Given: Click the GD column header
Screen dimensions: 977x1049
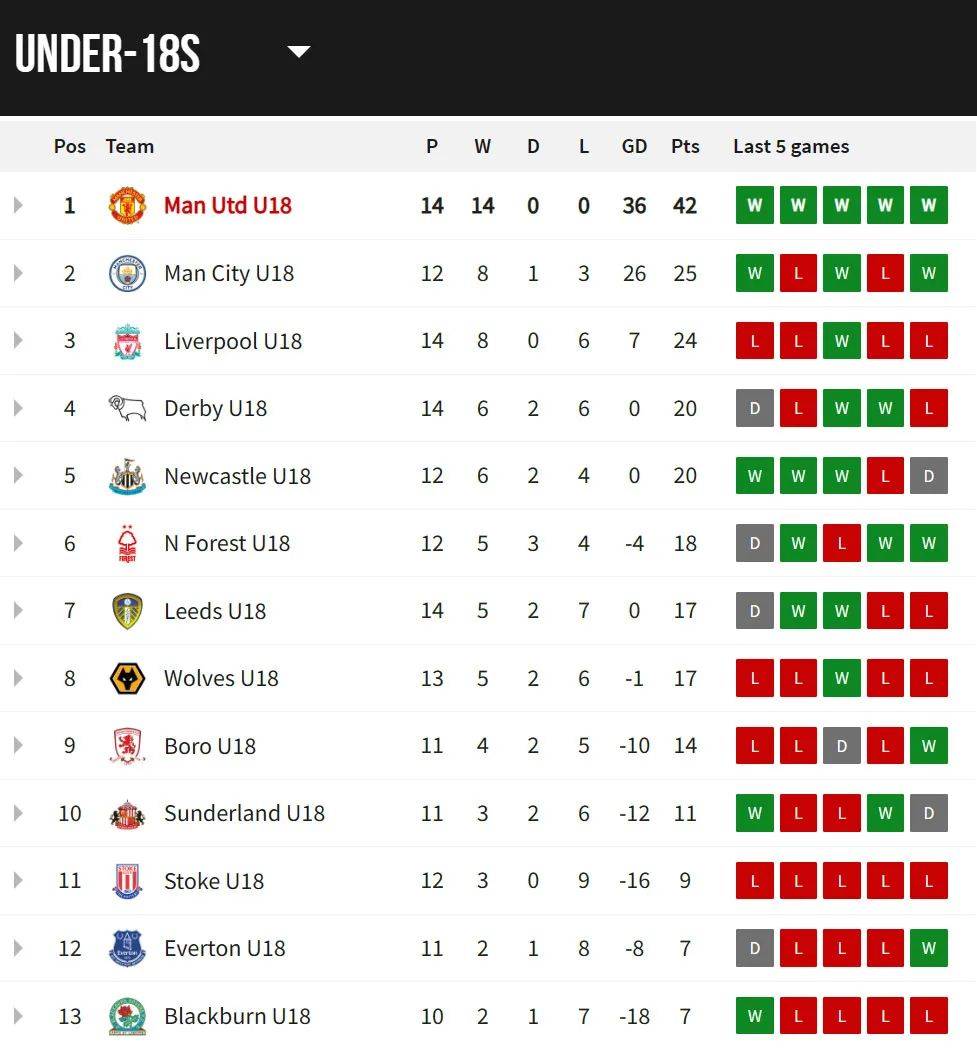Looking at the screenshot, I should (x=634, y=147).
